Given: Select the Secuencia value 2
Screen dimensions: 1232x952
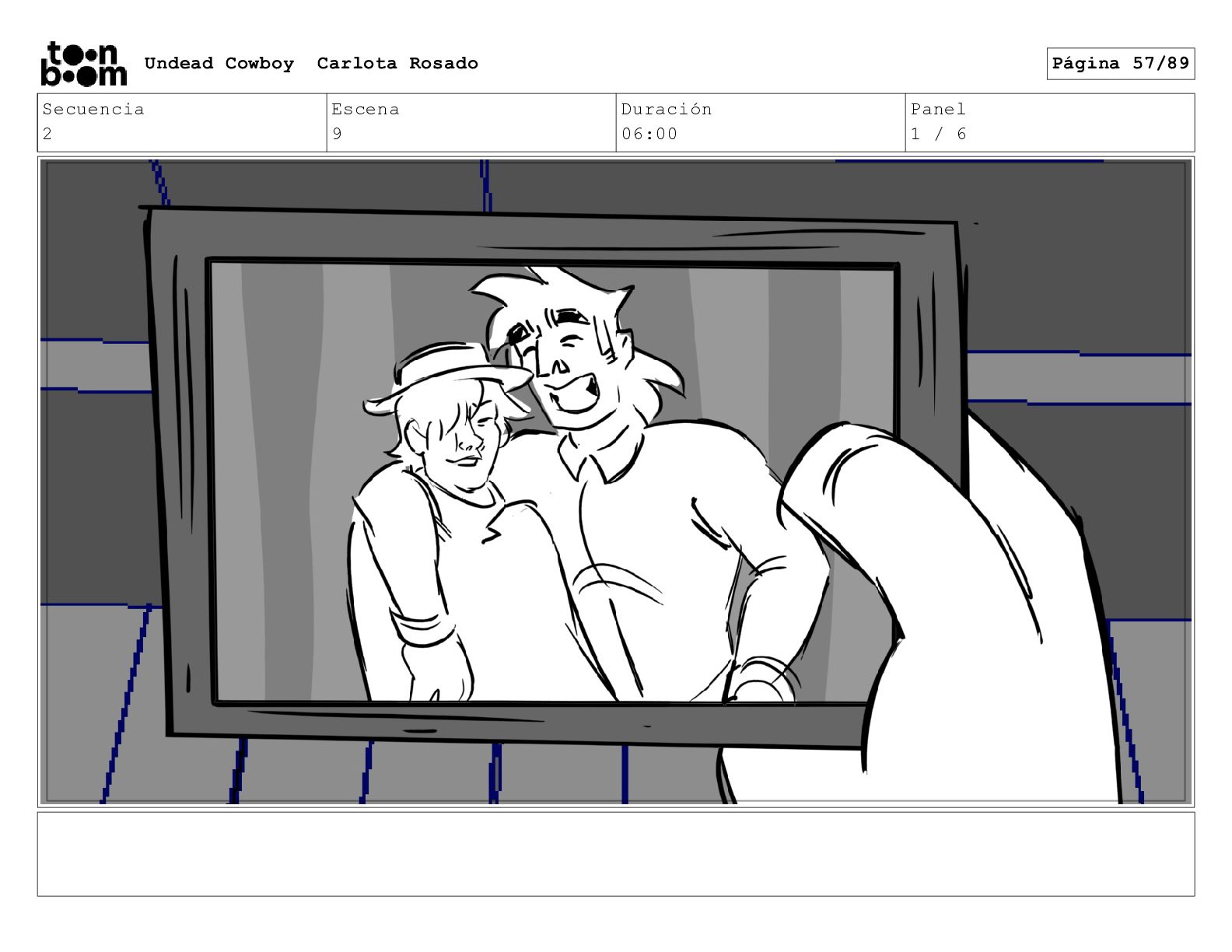Looking at the screenshot, I should [47, 134].
